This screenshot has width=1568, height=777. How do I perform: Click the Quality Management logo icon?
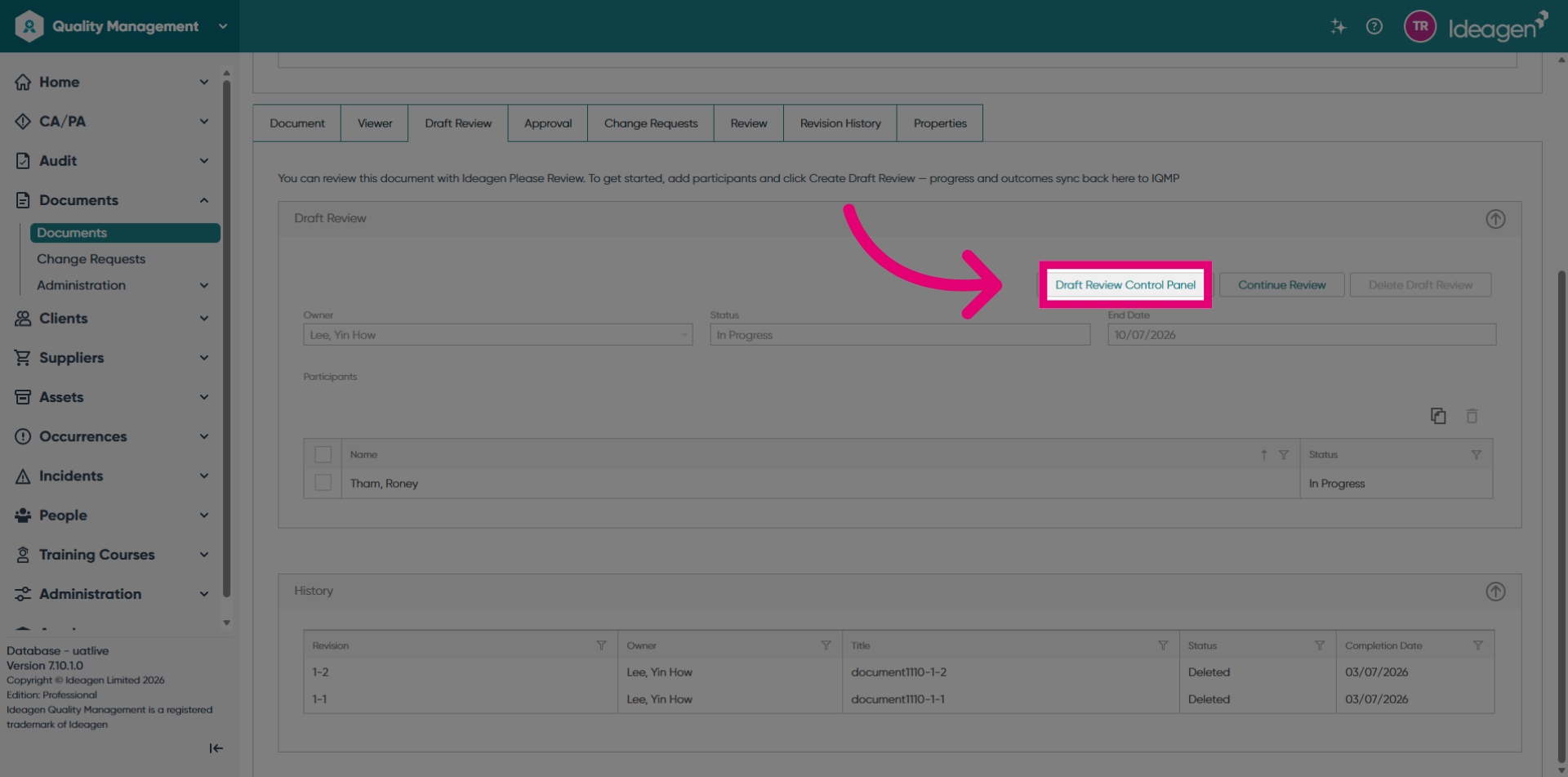click(x=29, y=26)
